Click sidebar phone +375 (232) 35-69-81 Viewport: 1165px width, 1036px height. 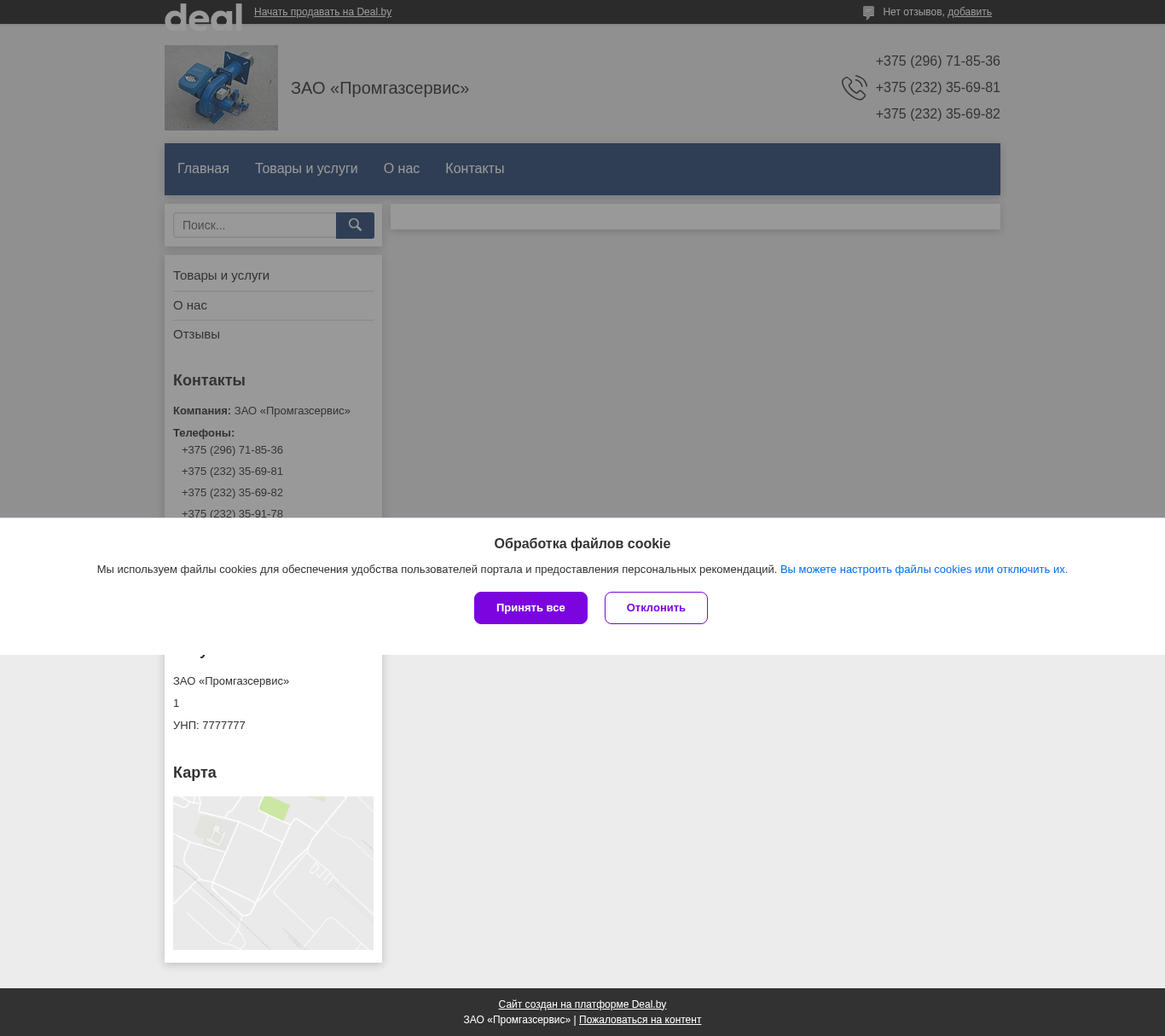point(232,472)
